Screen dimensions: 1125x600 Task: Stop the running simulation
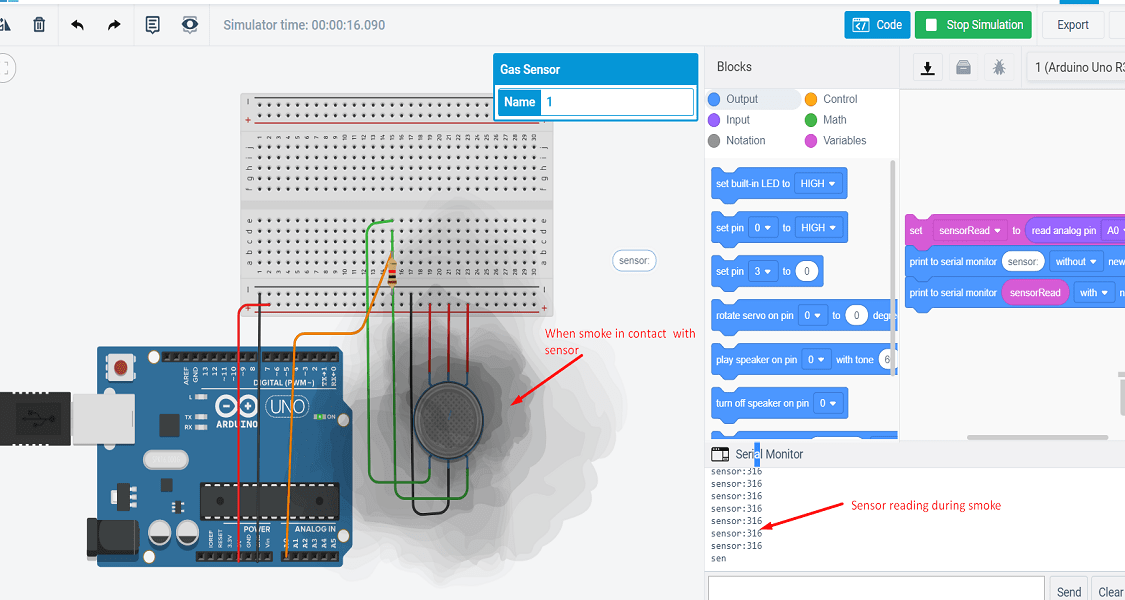tap(973, 25)
